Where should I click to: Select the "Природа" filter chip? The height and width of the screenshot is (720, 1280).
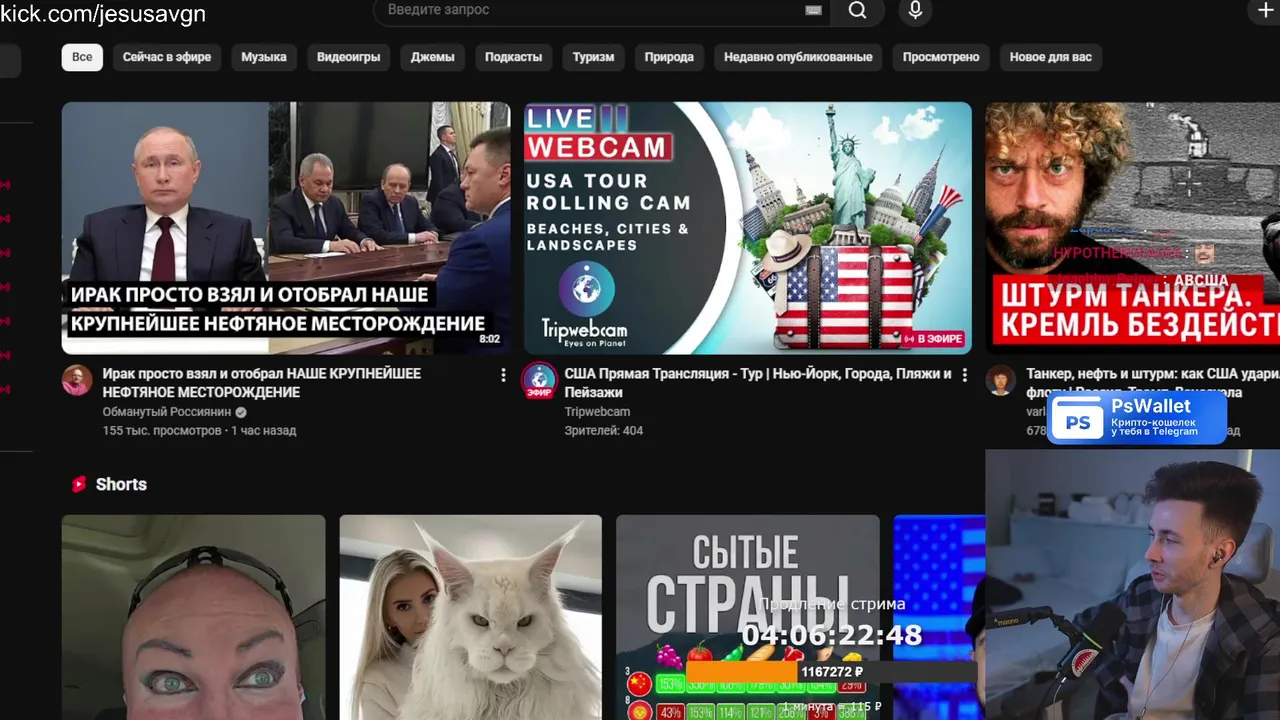click(x=669, y=57)
